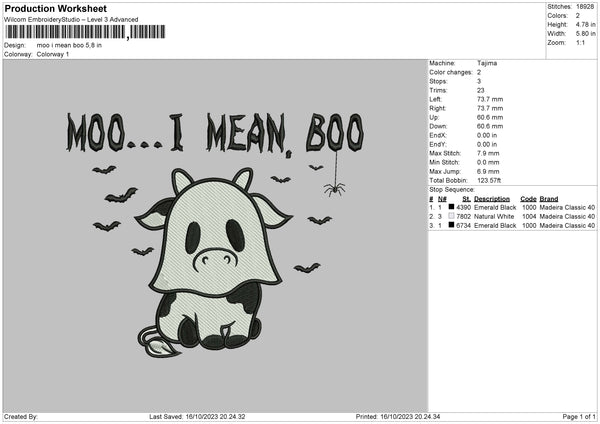600x424 pixels.
Task: Click "Emerald Black" in stop row 1
Action: [495, 208]
